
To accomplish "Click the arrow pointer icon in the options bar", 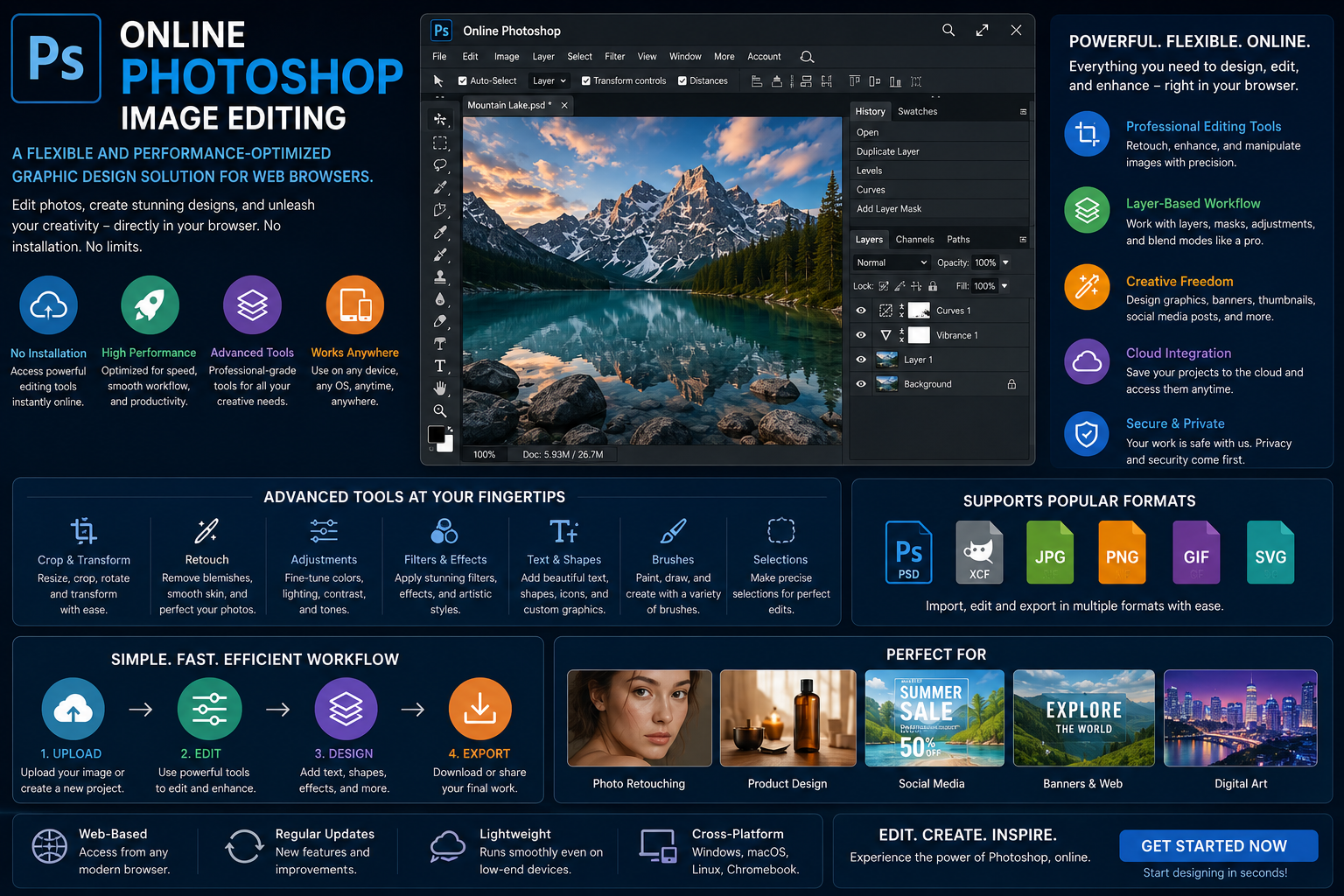I will click(438, 80).
